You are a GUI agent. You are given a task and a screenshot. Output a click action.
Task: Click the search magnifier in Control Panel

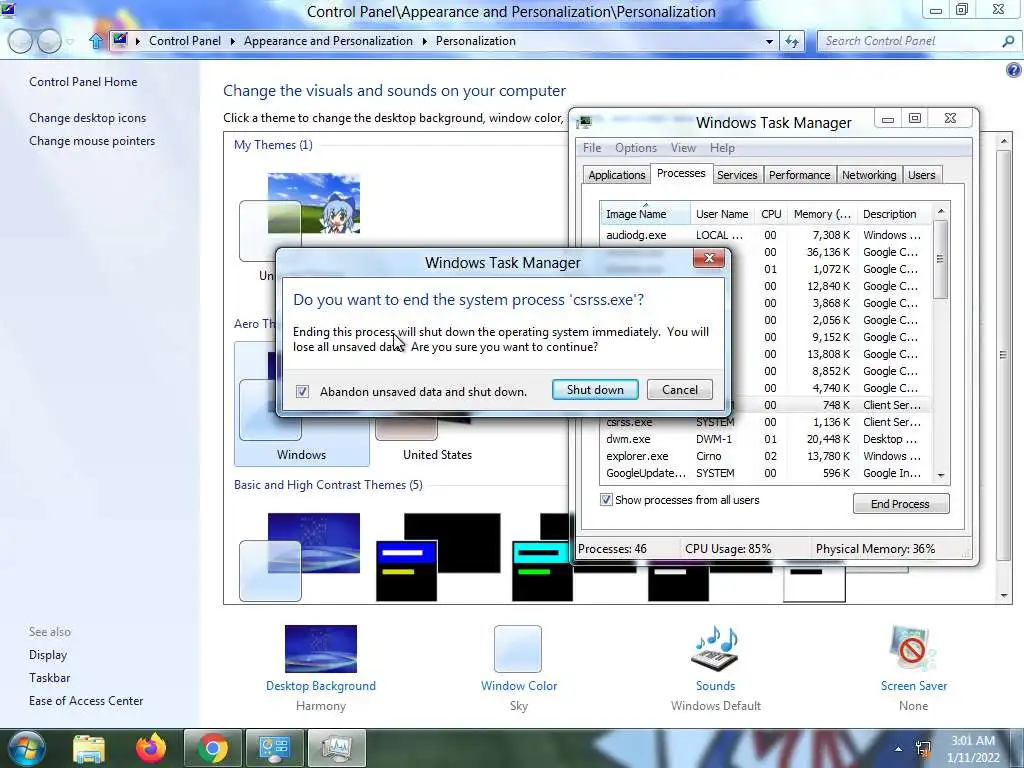click(x=1008, y=41)
